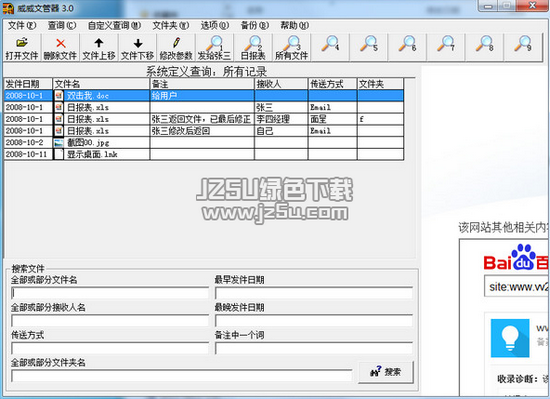This screenshot has width=550, height=399.
Task: Click the 张三 recipient cell
Action: [x=281, y=107]
